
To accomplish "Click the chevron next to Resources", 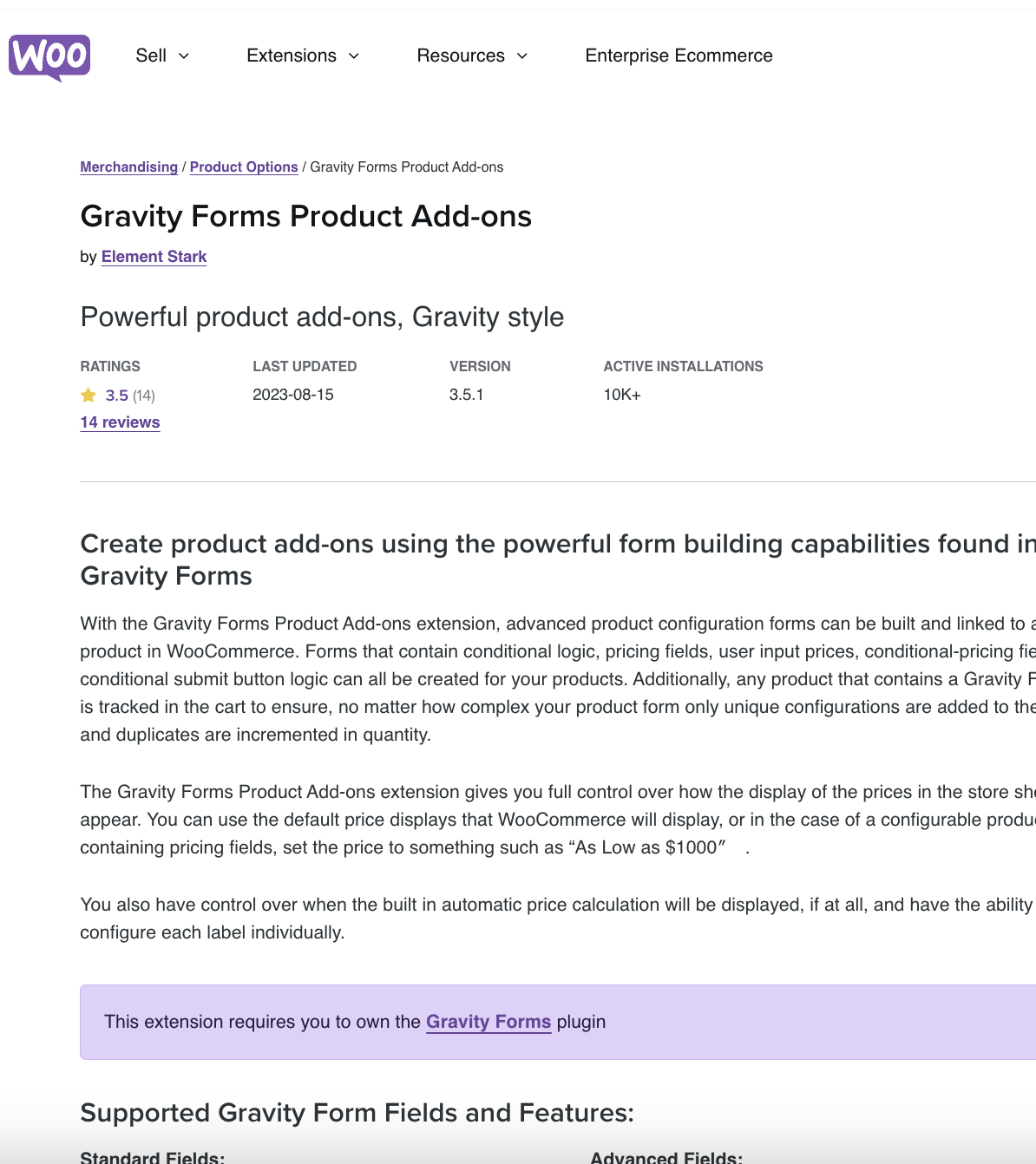I will [x=522, y=56].
